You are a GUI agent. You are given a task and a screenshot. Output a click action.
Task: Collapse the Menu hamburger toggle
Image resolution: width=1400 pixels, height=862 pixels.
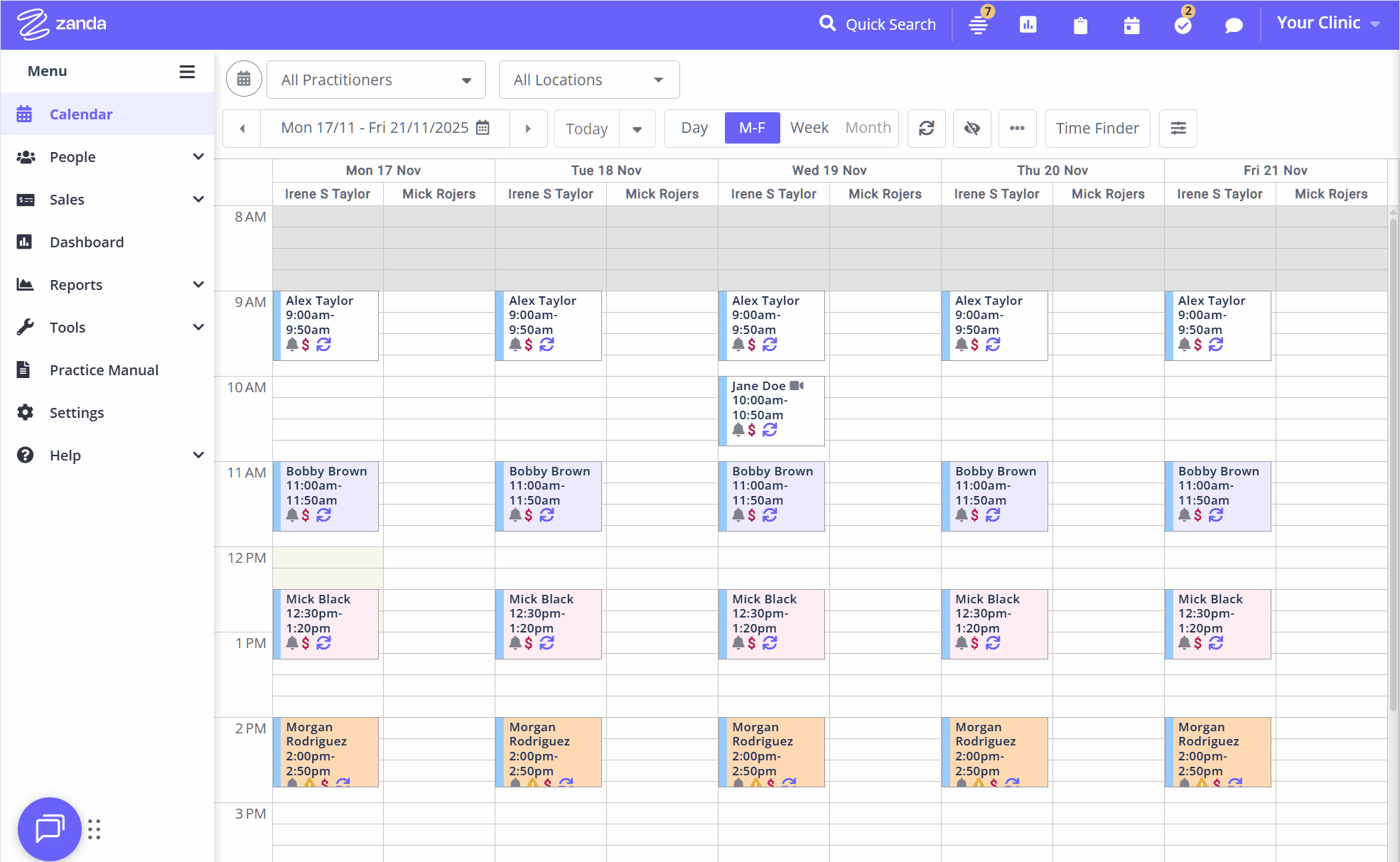click(187, 71)
